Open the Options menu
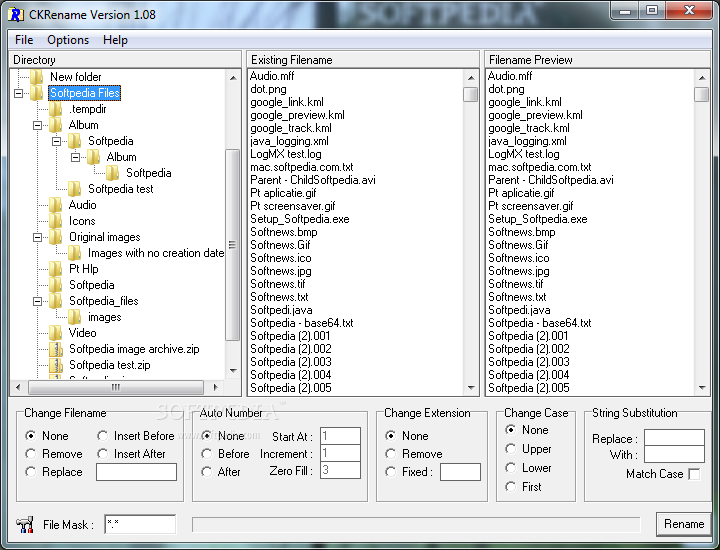 (x=68, y=40)
